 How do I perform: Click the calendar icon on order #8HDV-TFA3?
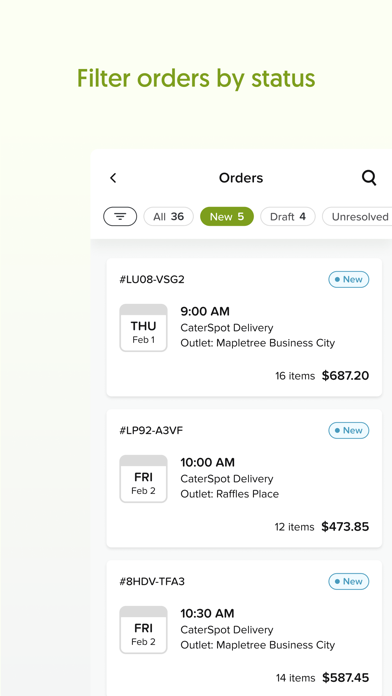click(143, 630)
